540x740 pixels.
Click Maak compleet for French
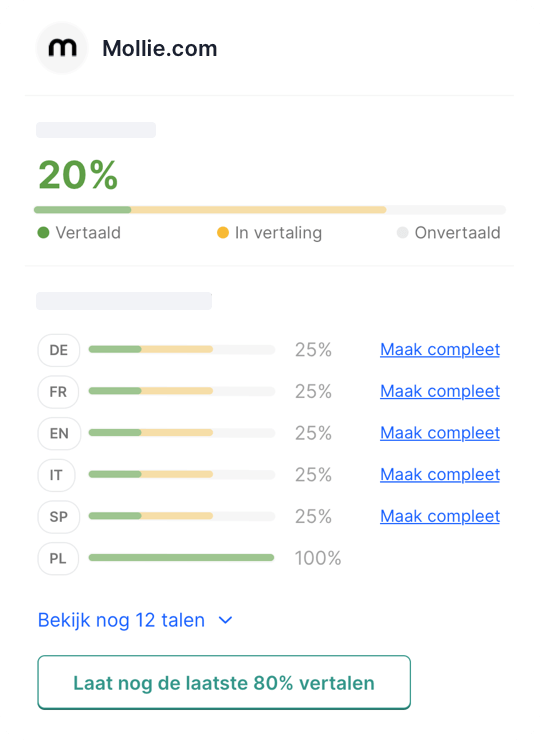point(440,391)
